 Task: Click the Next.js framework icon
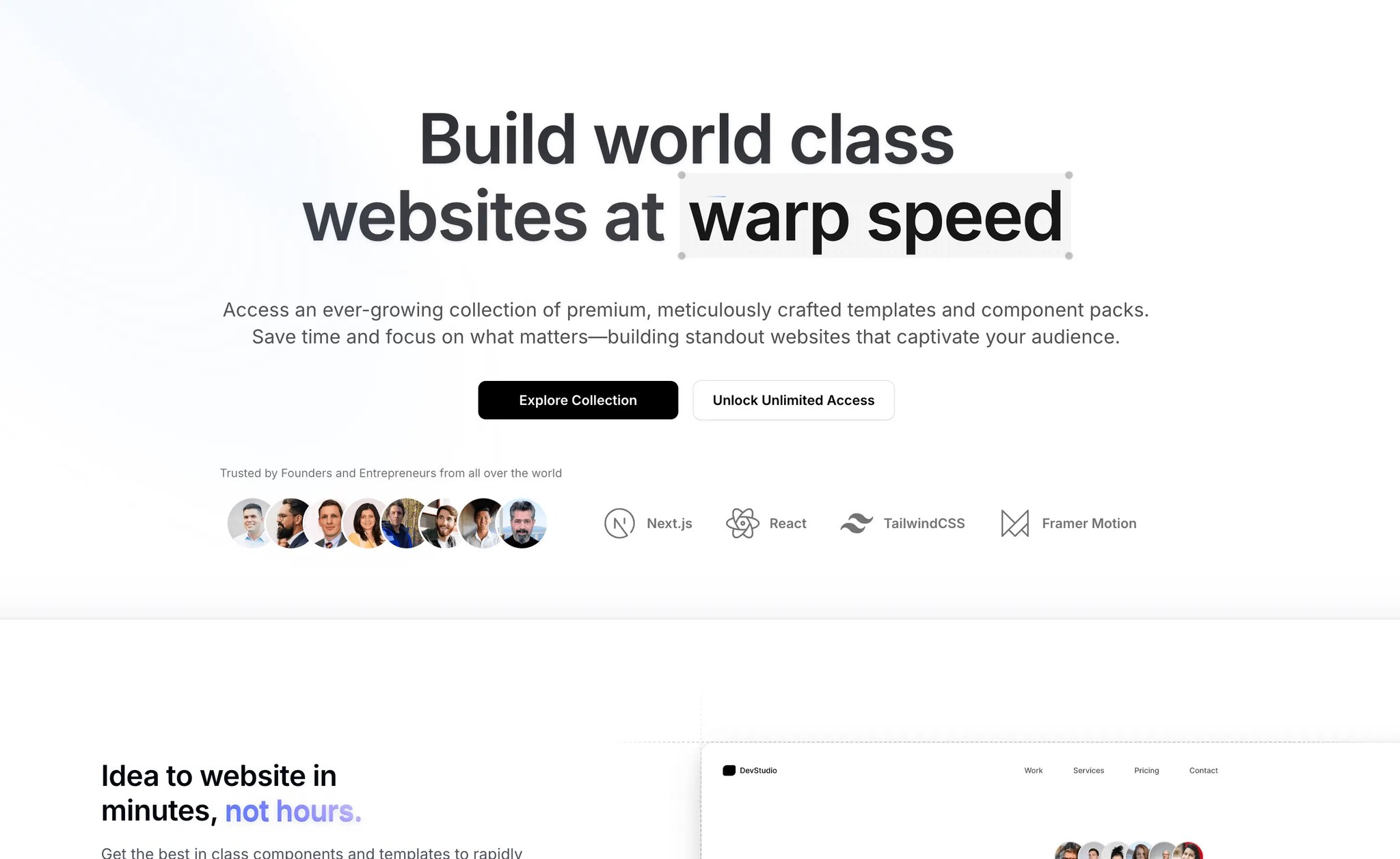click(618, 522)
